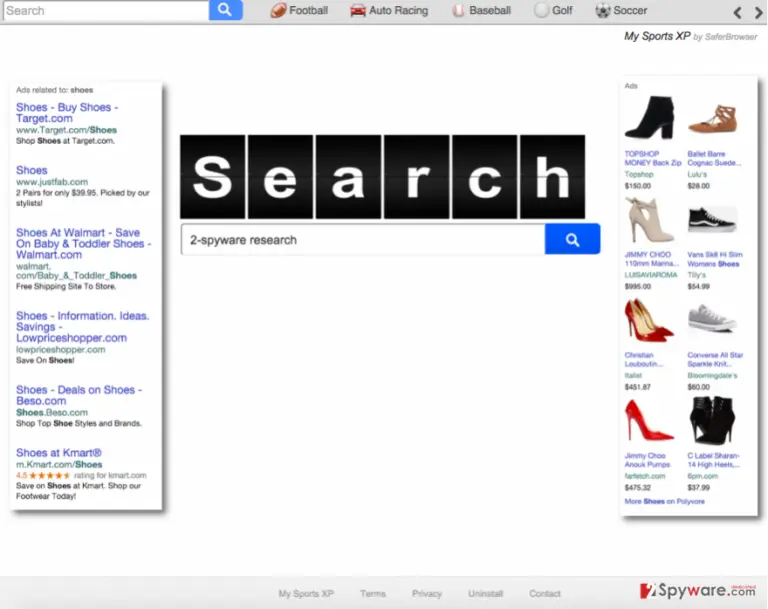Click Ballet Barre Cognac Suede flat thumbnail
The image size is (768, 609).
coord(713,119)
